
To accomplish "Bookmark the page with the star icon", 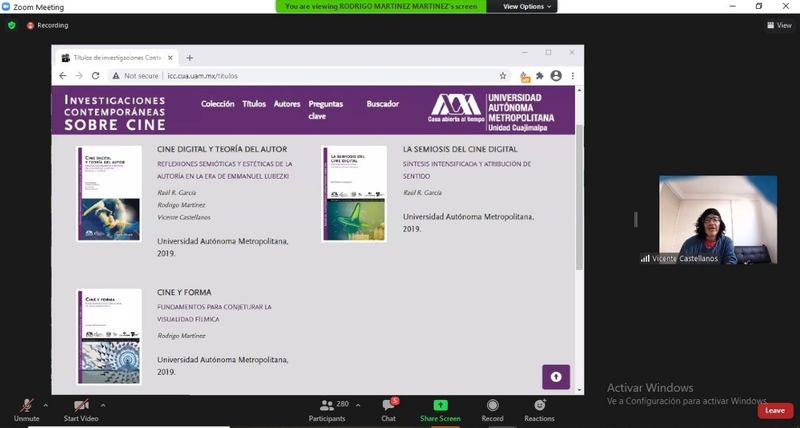I will click(503, 75).
